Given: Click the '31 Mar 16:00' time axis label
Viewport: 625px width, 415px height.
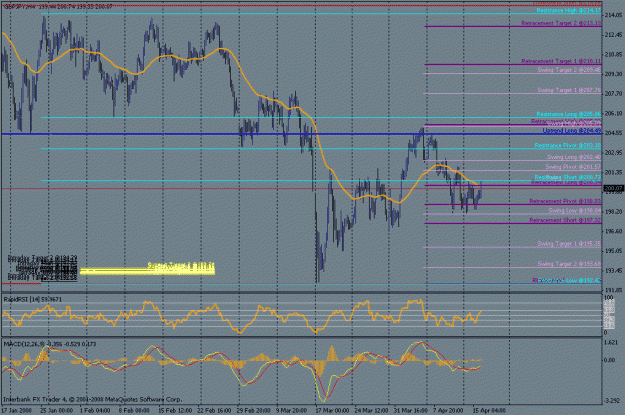Looking at the screenshot, I should (411, 411).
